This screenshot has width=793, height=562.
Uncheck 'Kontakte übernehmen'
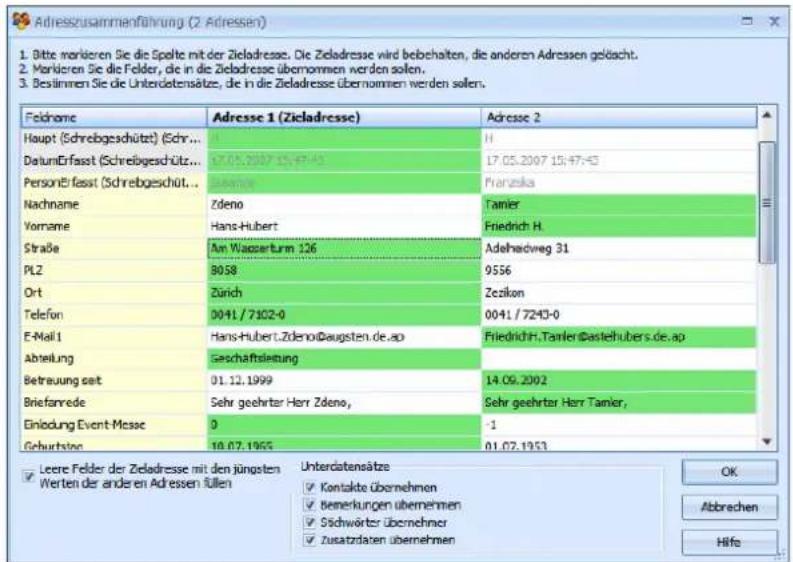(x=310, y=488)
